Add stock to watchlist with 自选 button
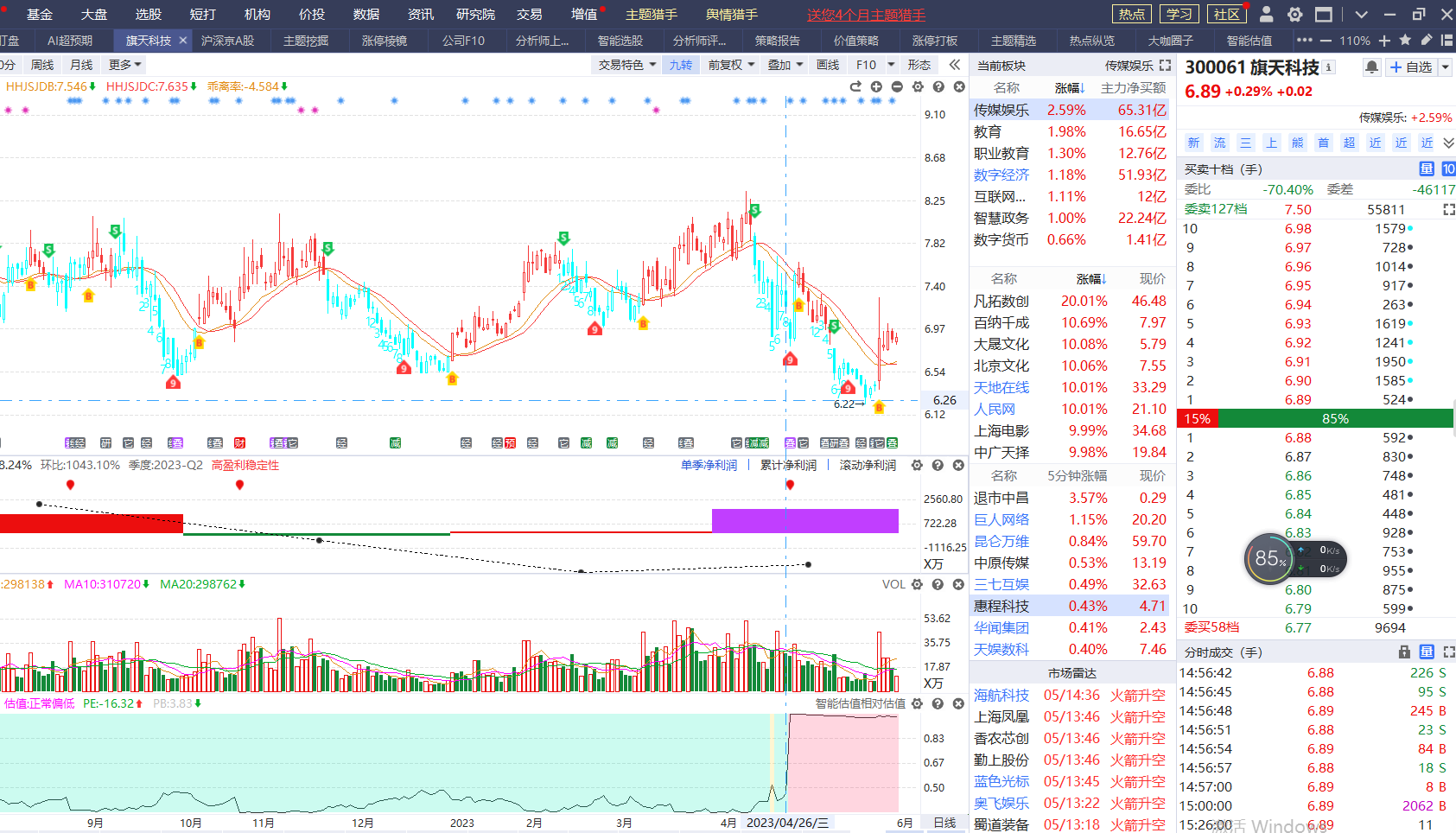The image size is (1456, 833). pyautogui.click(x=1411, y=67)
